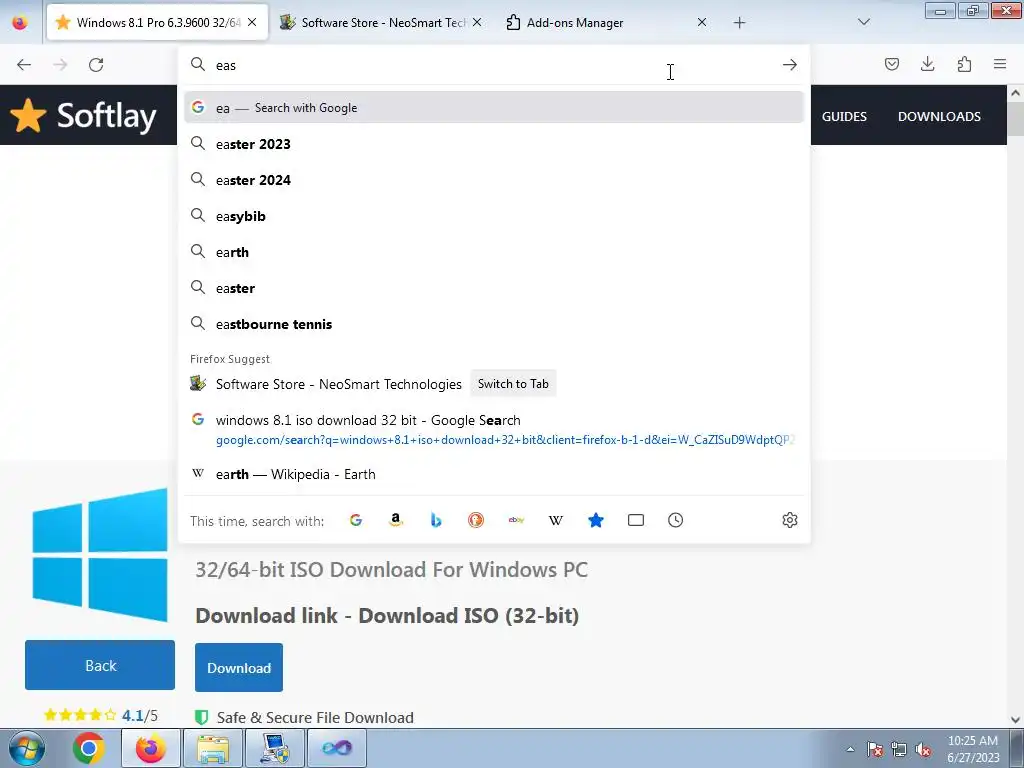Screen dimensions: 1024x768
Task: Click the Softlay logo
Action: click(84, 116)
